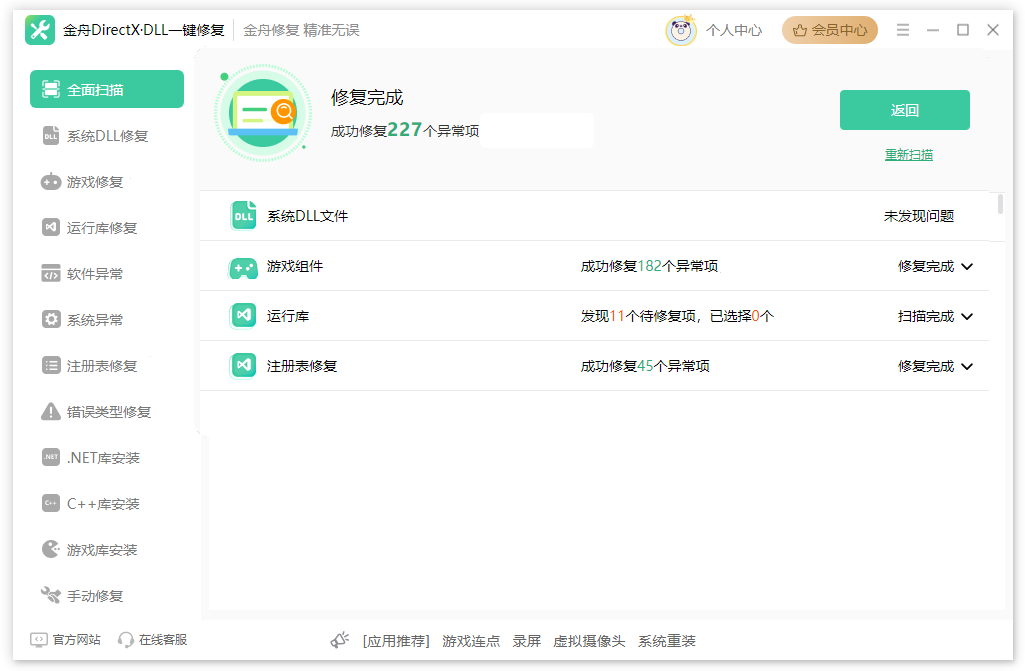The width and height of the screenshot is (1025, 671).
Task: Click the 系统DLL修复 DLL file icon
Action: click(x=51, y=135)
